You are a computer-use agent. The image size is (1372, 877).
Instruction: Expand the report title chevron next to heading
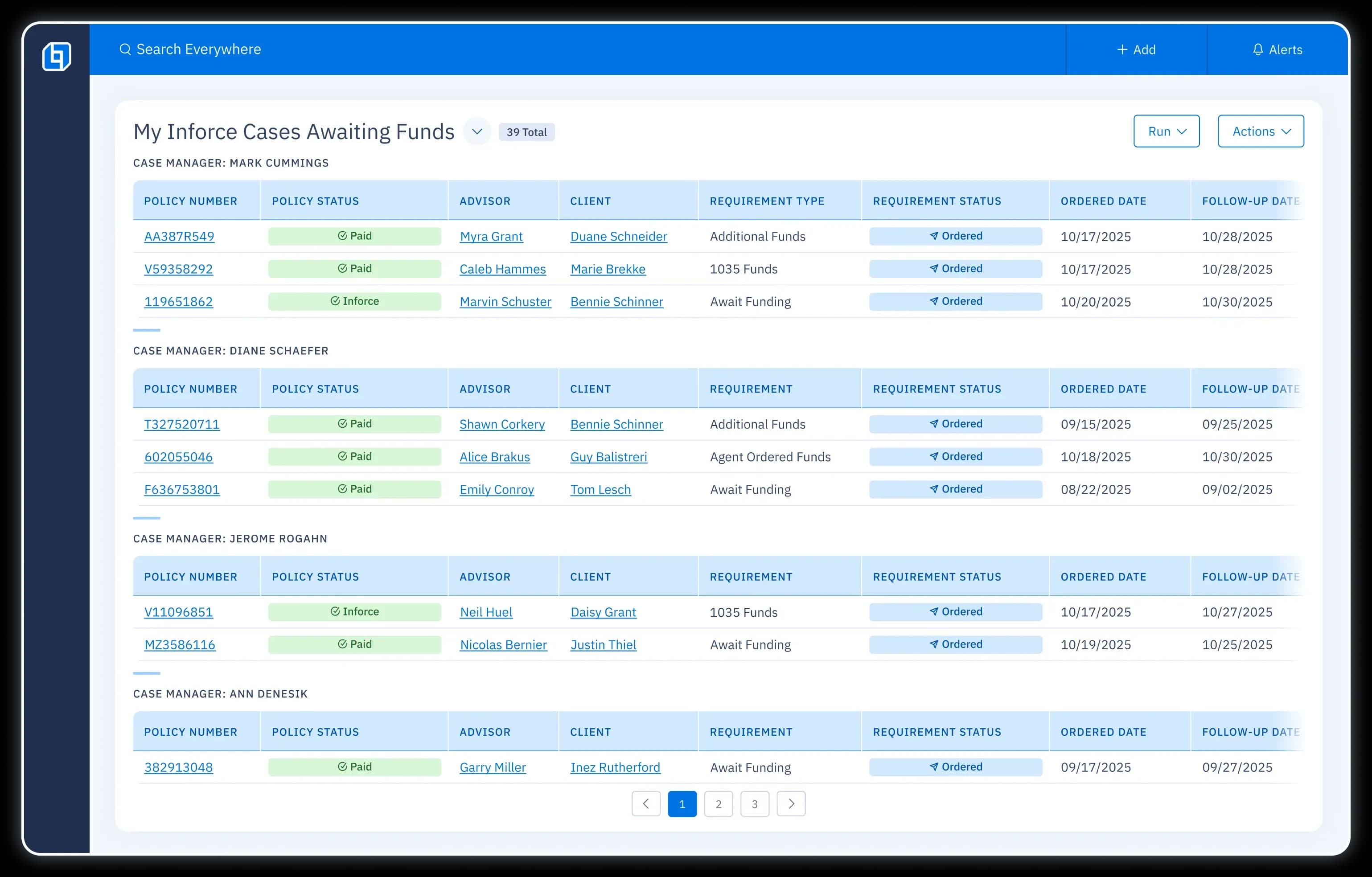(477, 131)
